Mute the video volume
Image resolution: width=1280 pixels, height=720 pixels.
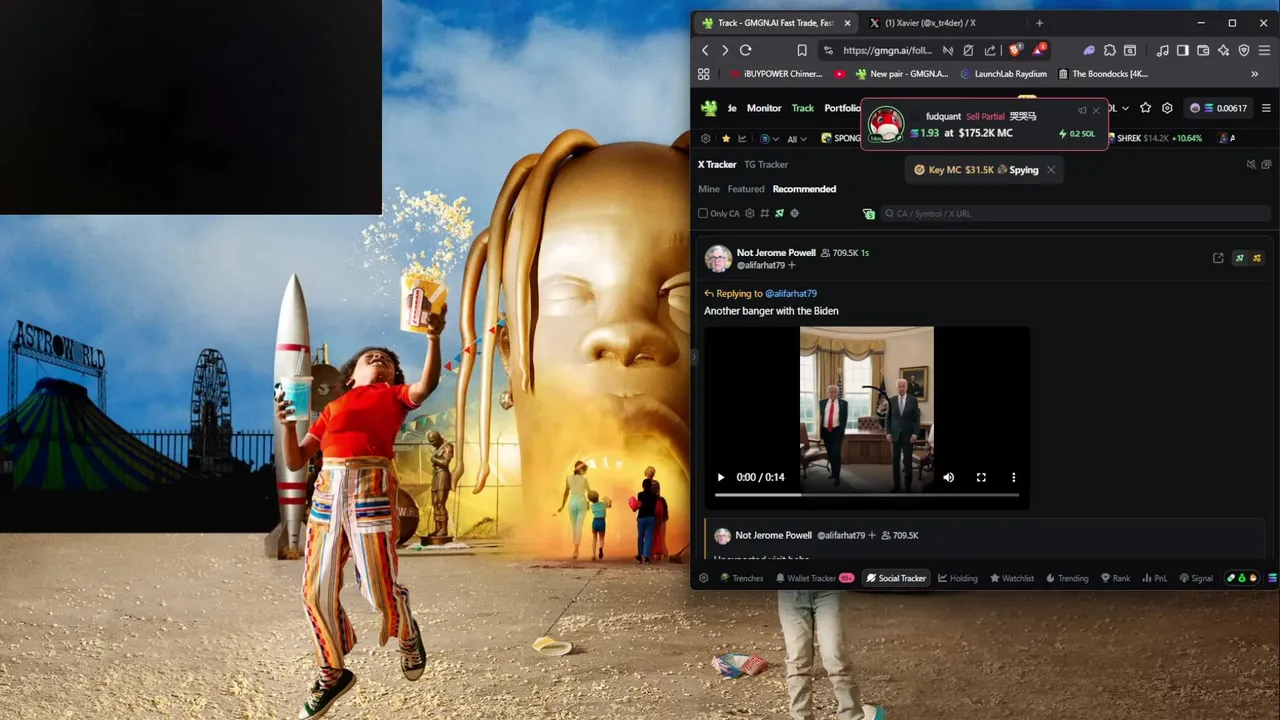[948, 477]
